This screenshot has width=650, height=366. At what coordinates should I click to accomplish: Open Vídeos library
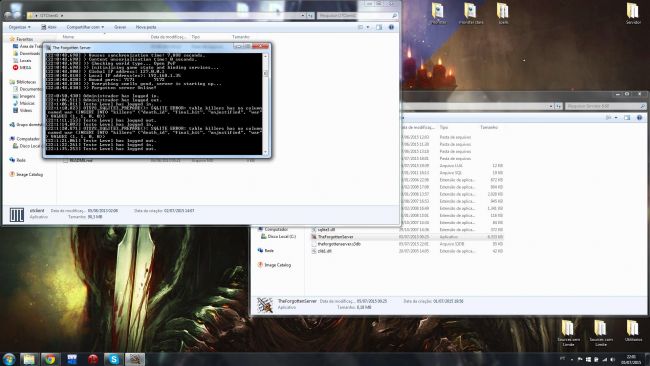[23, 110]
